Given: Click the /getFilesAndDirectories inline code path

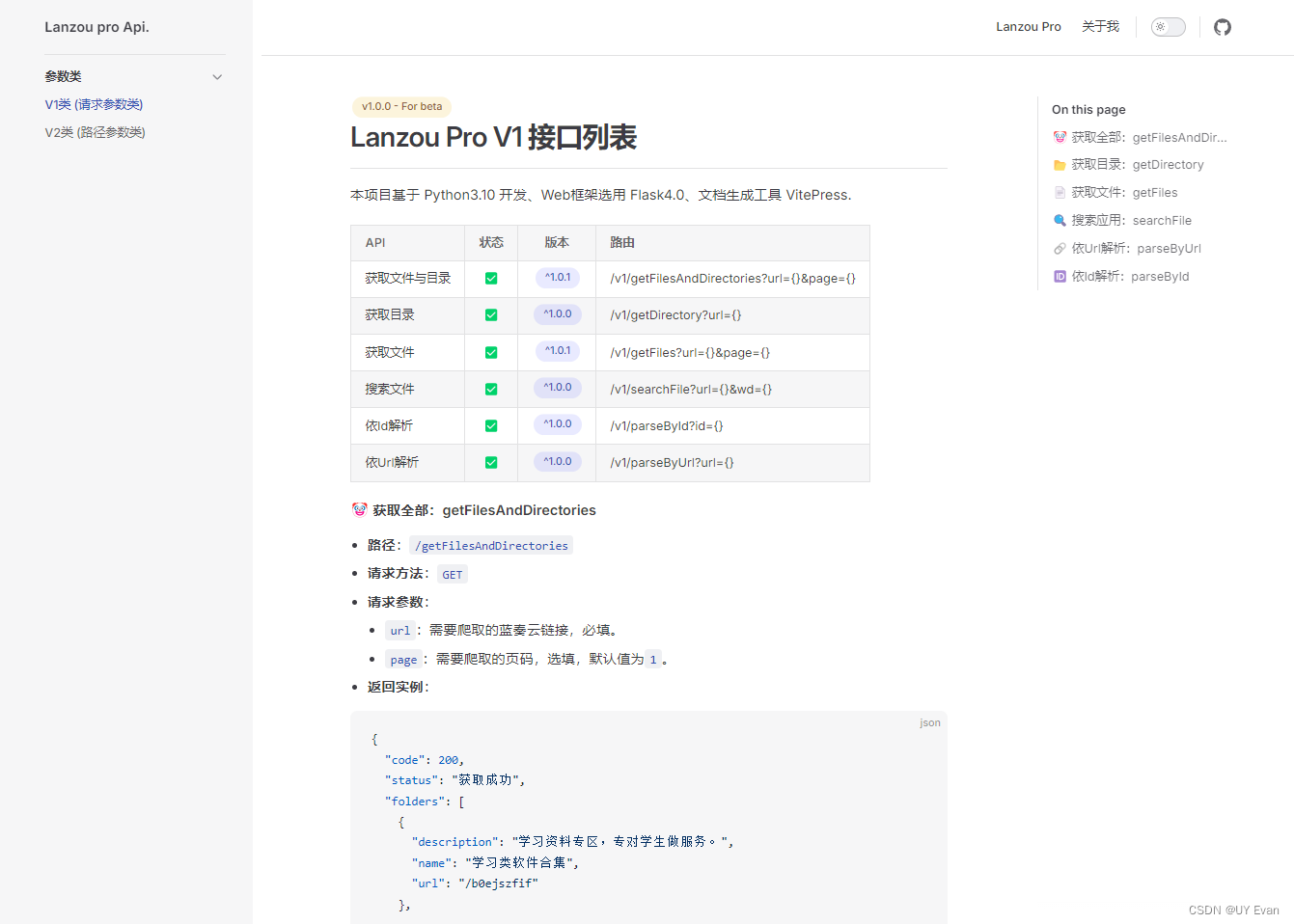Looking at the screenshot, I should (x=491, y=546).
